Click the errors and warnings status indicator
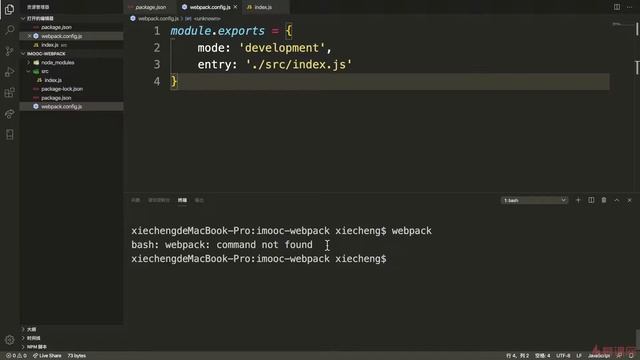640x360 pixels. pos(16,356)
